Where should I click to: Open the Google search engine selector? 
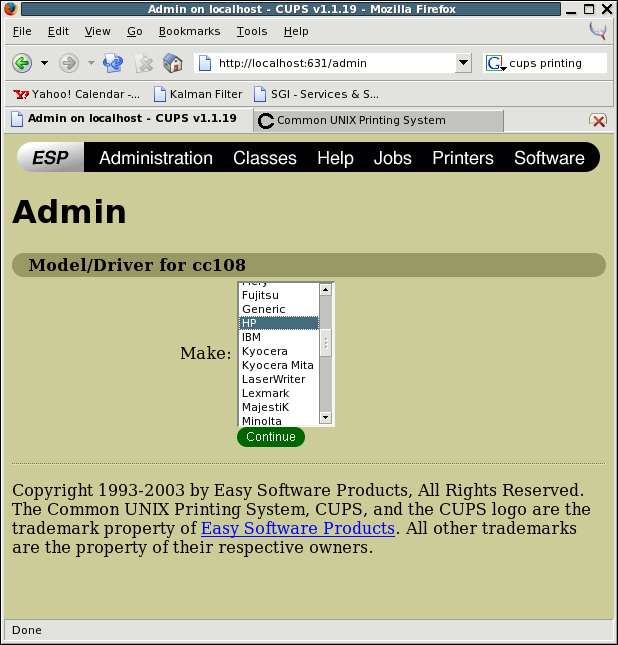pyautogui.click(x=495, y=63)
